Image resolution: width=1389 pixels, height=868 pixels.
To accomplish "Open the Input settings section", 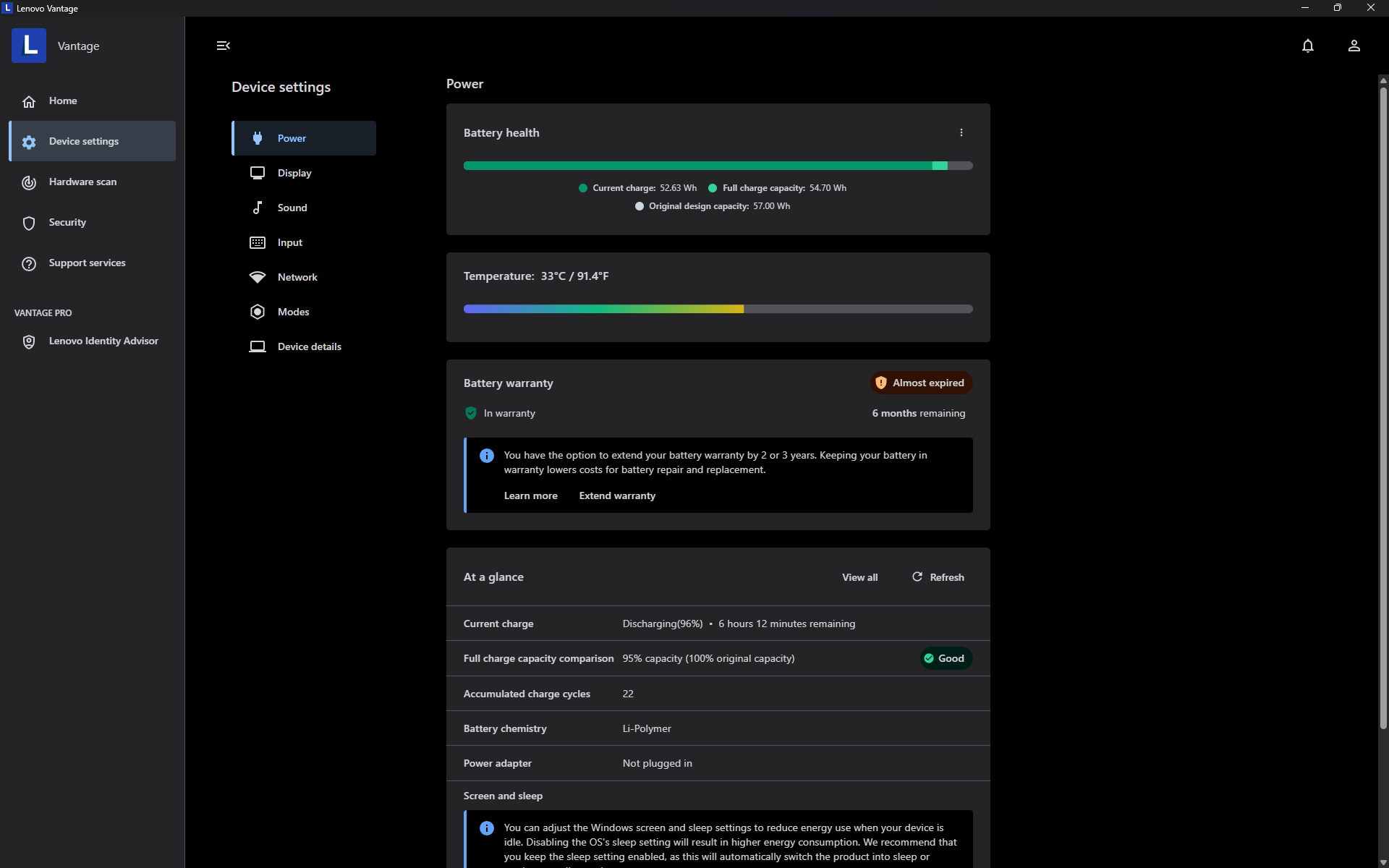I will pyautogui.click(x=304, y=242).
